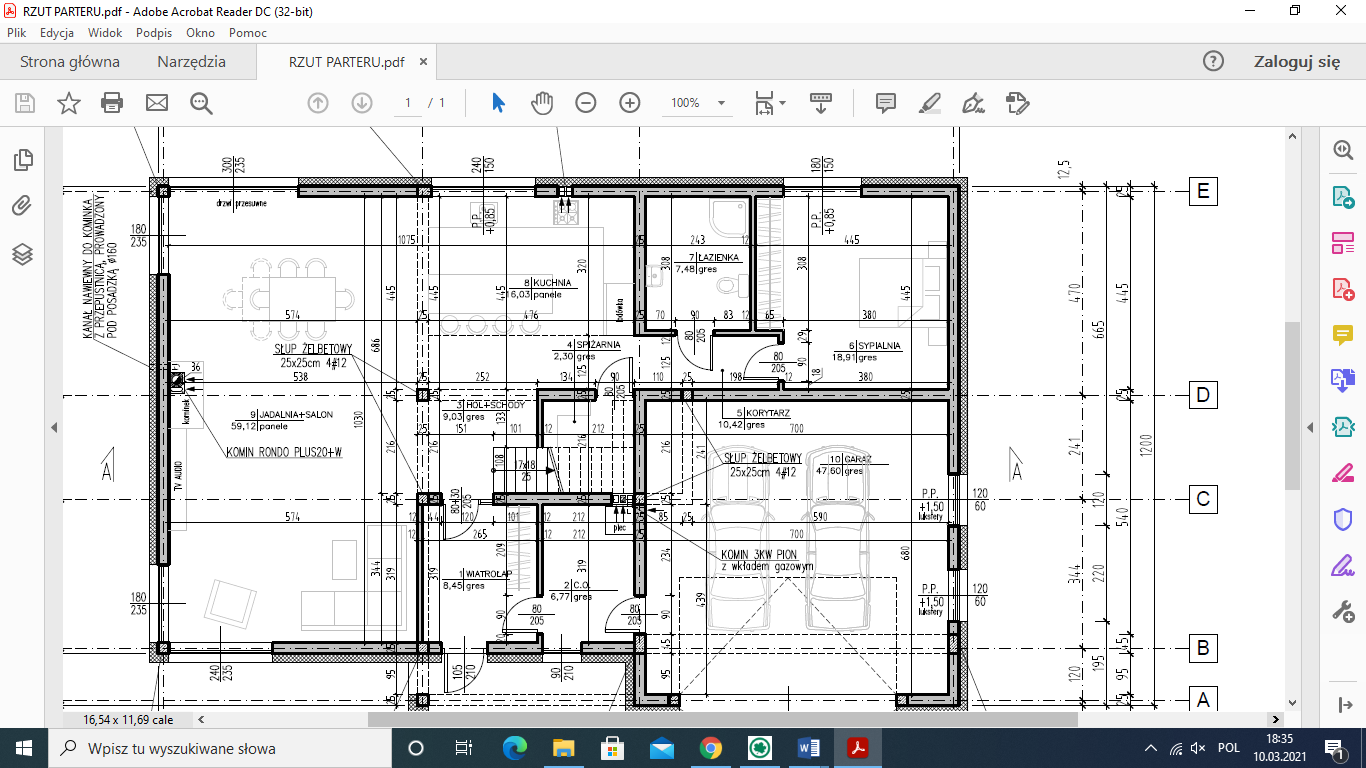Open File Explorer from taskbar
This screenshot has height=768, width=1366.
coord(564,748)
